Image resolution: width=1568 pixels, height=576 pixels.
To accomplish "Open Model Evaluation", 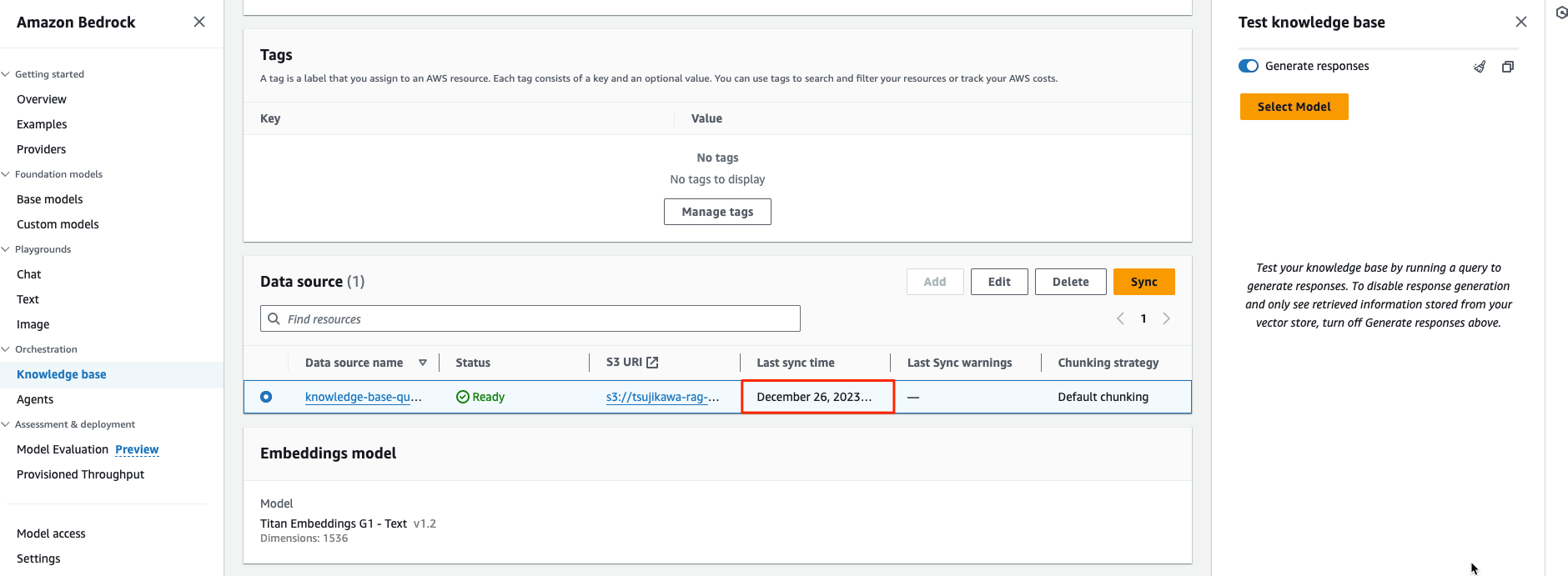I will click(x=63, y=449).
